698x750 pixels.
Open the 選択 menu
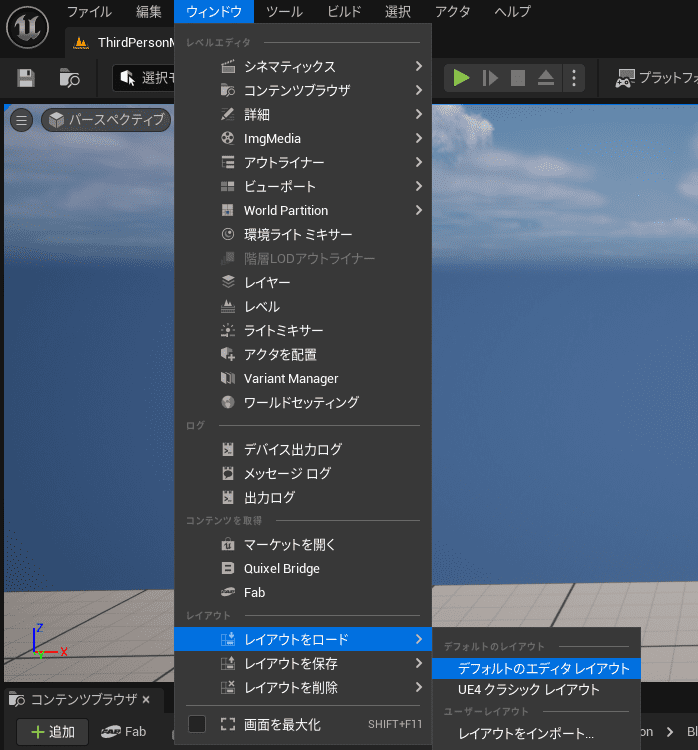(x=398, y=11)
